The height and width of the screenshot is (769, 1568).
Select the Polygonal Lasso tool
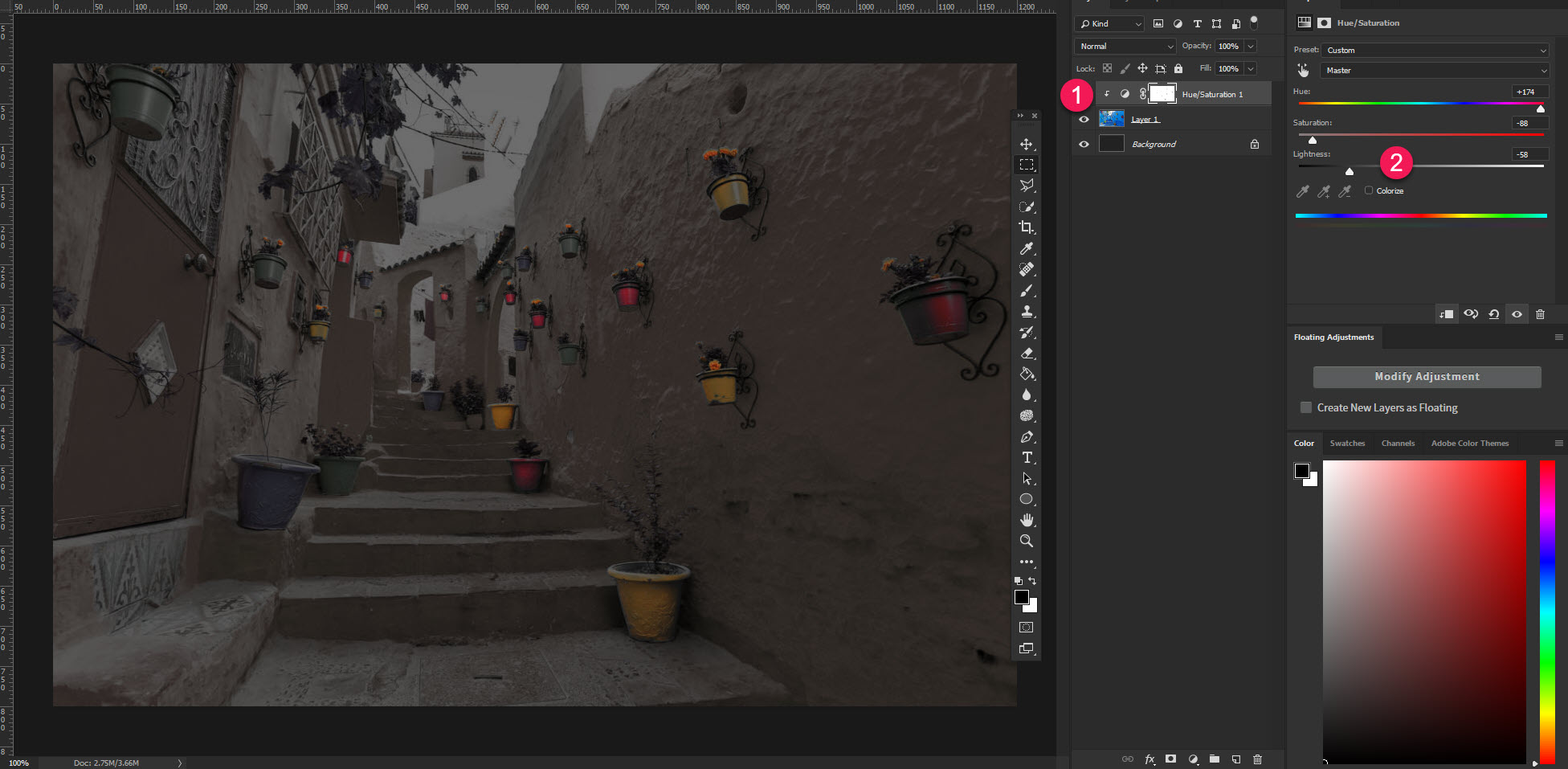1026,186
